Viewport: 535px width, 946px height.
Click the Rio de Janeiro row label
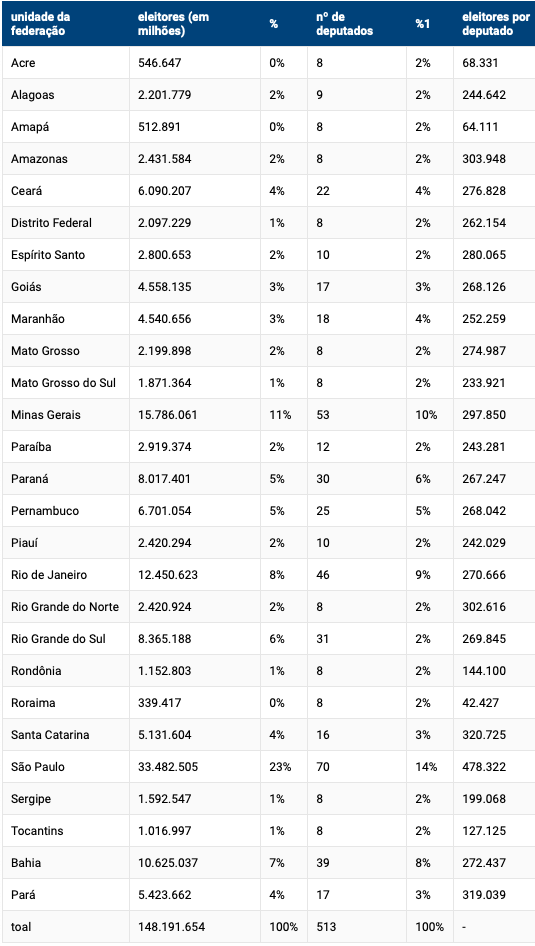tap(49, 575)
